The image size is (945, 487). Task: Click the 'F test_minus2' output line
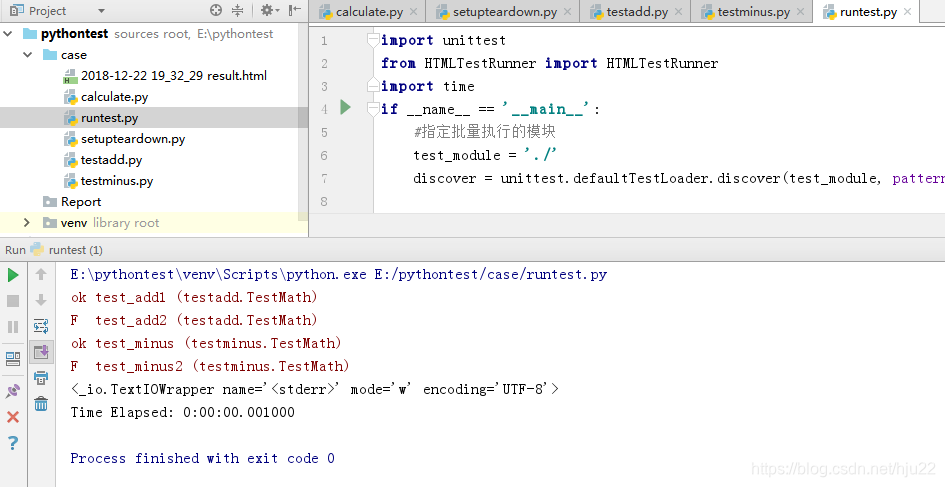[210, 366]
